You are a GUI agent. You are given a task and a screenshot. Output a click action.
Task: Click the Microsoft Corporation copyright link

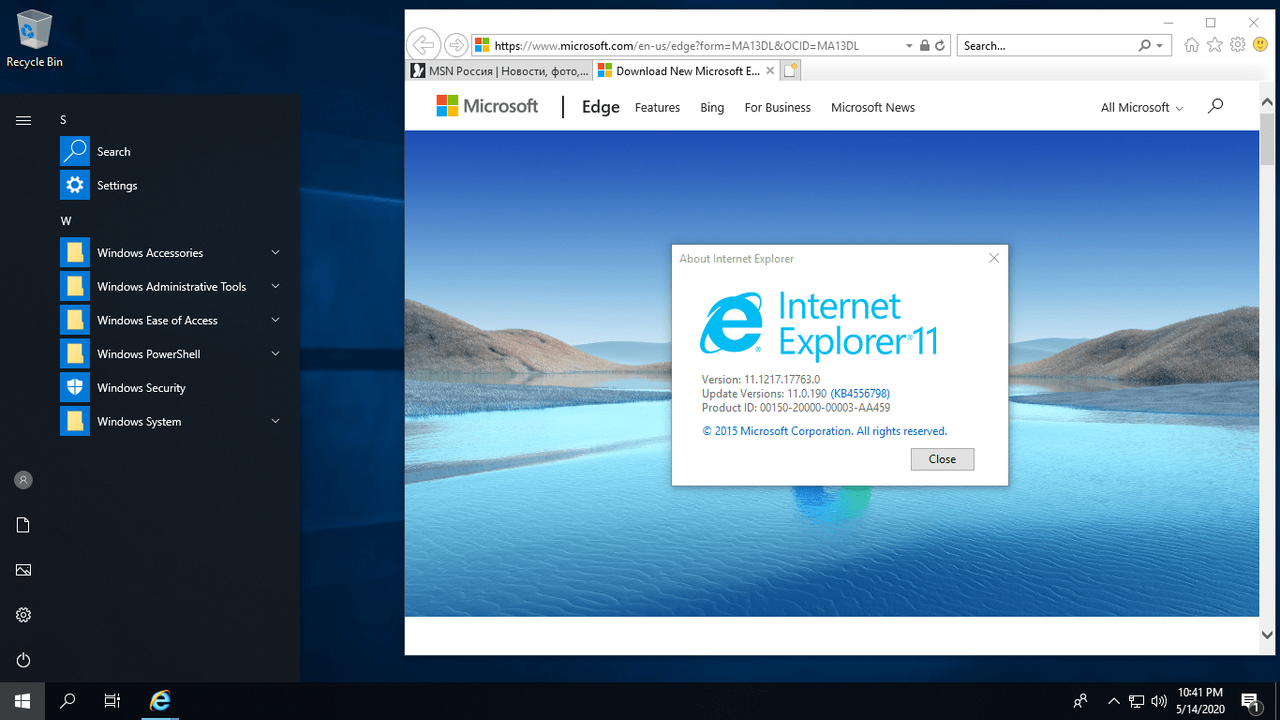click(x=824, y=431)
